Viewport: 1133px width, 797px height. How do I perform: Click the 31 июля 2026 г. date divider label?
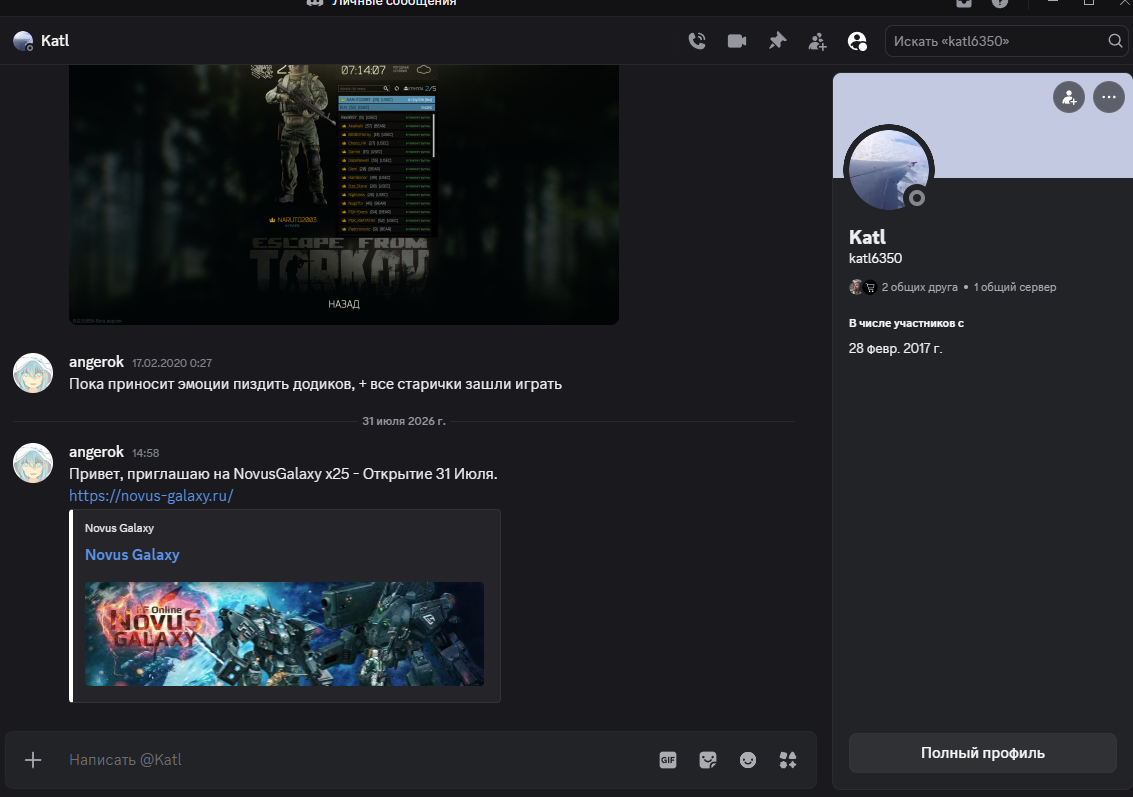(x=404, y=421)
